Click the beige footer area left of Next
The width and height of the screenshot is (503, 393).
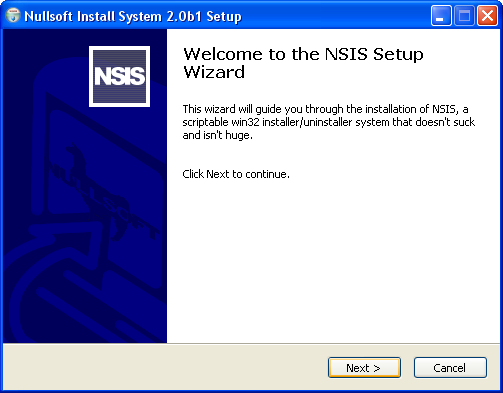(x=165, y=367)
